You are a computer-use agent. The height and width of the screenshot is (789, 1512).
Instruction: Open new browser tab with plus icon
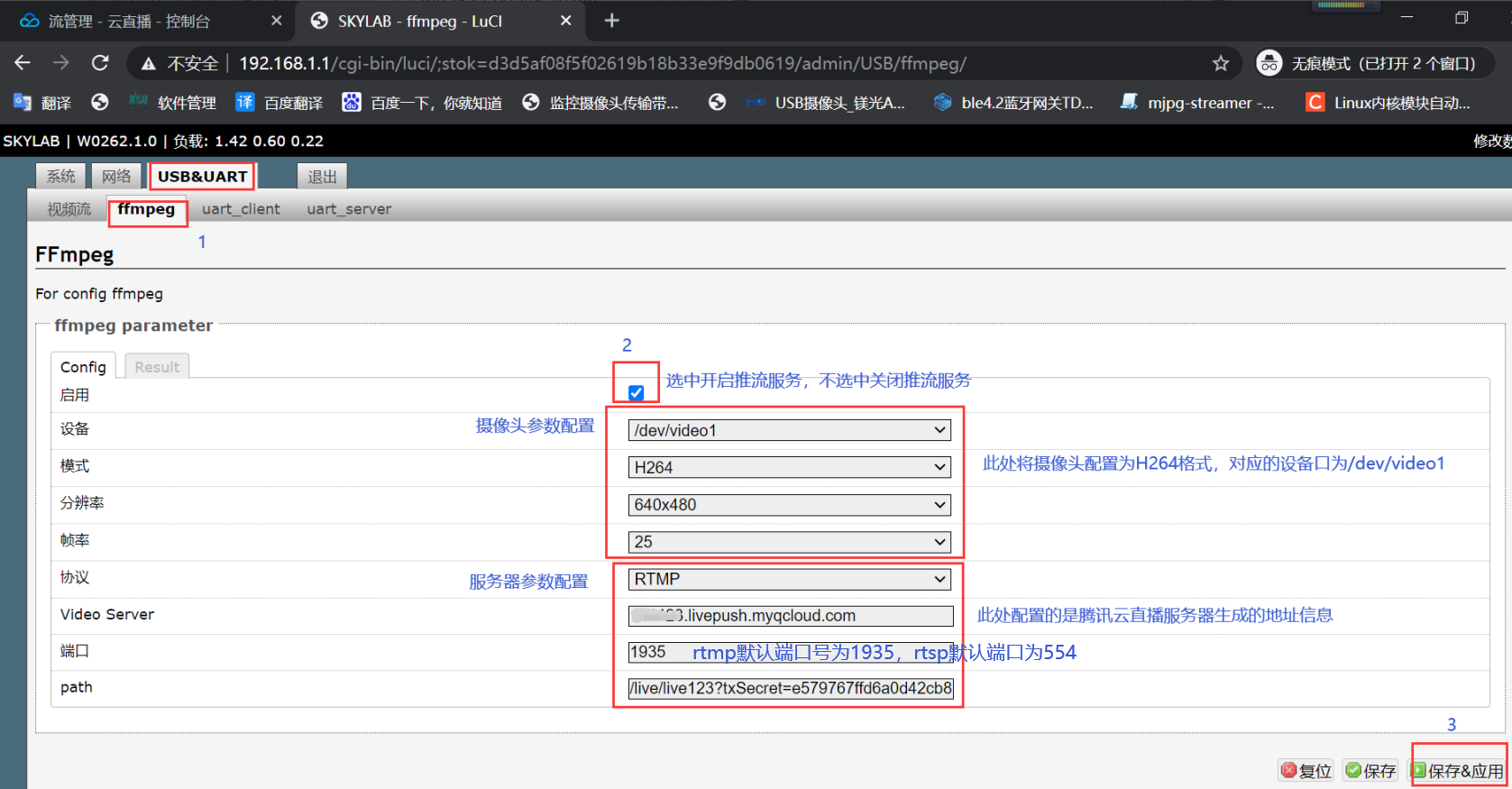click(611, 21)
